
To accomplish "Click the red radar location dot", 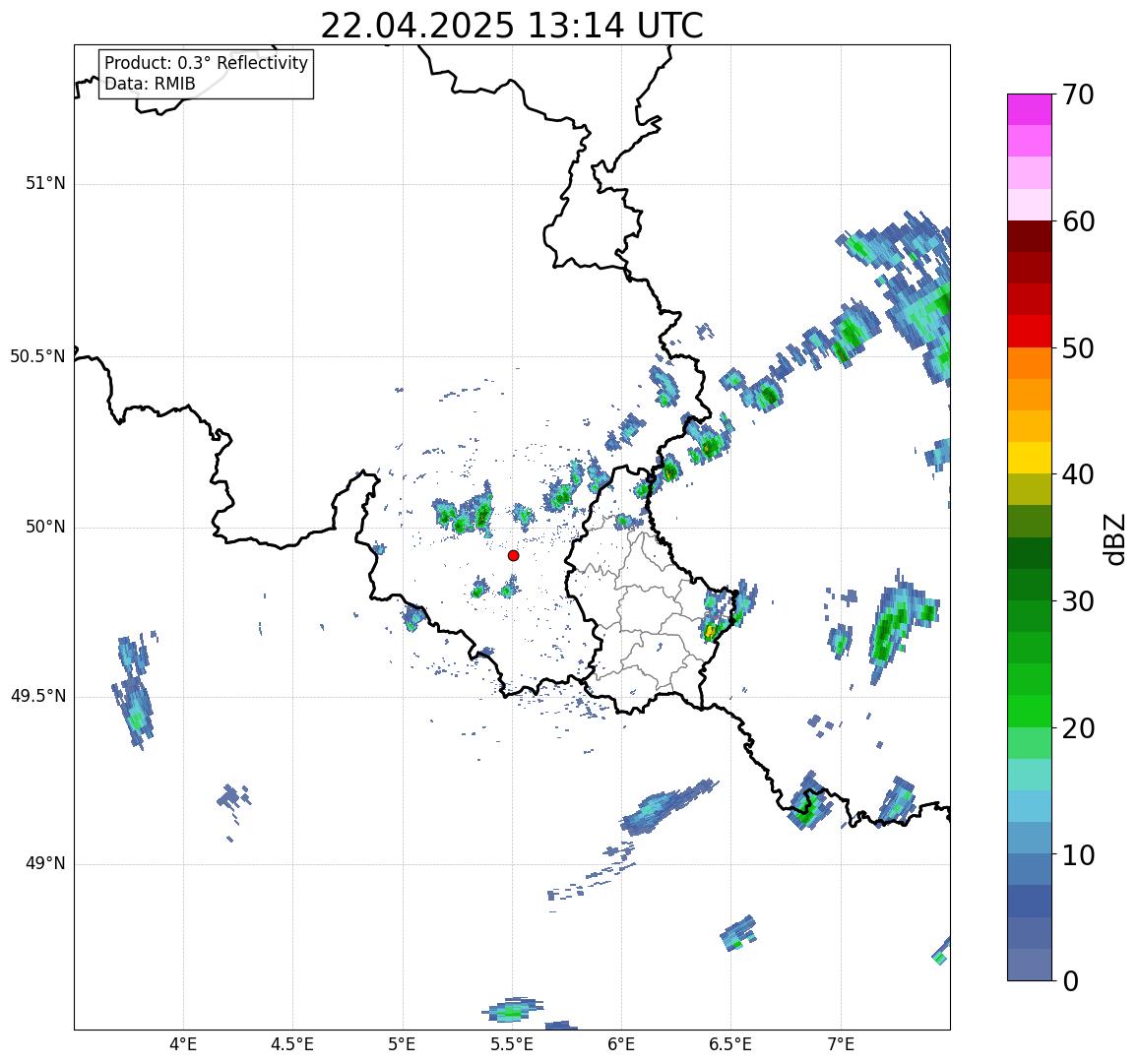I will coord(514,555).
